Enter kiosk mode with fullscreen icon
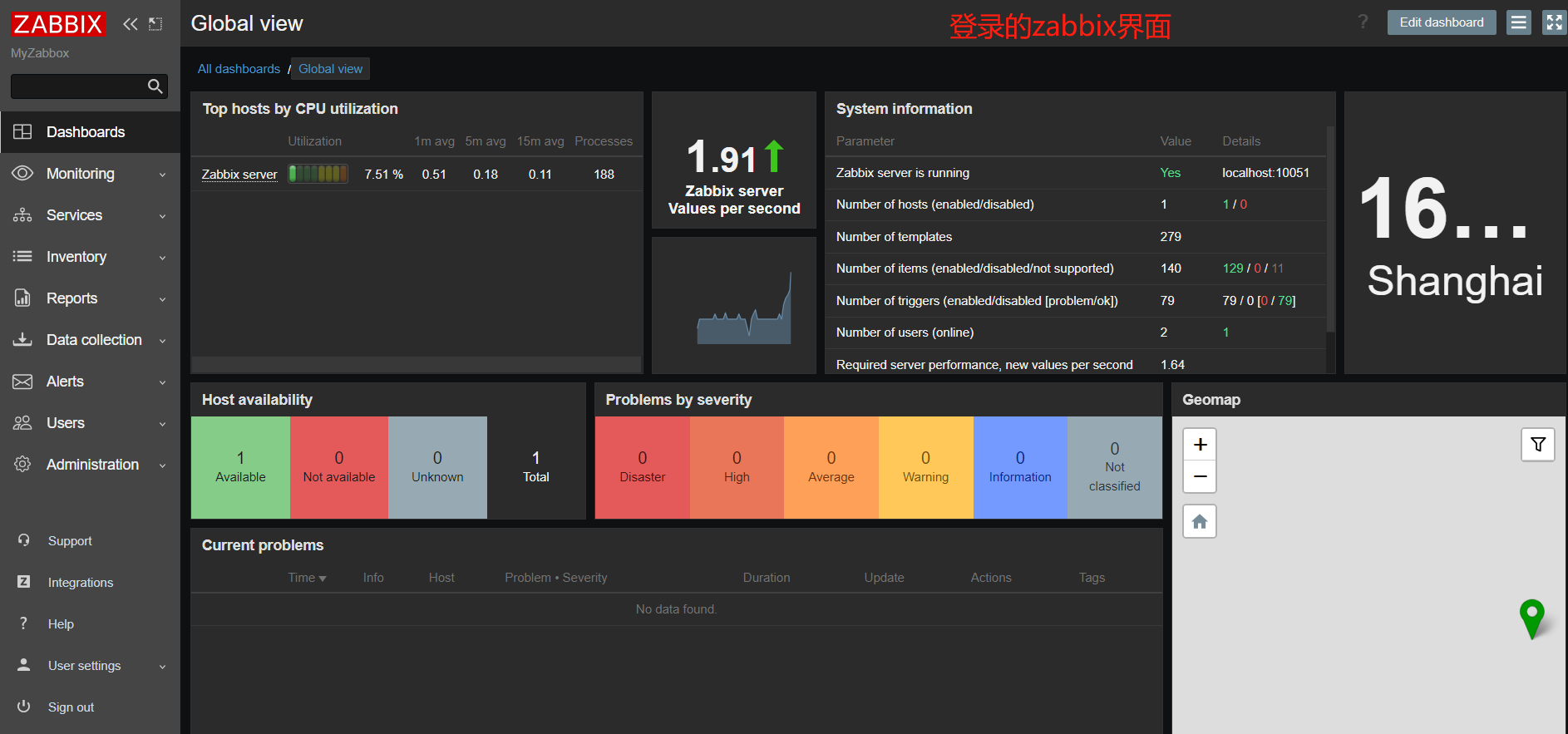 1554,22
